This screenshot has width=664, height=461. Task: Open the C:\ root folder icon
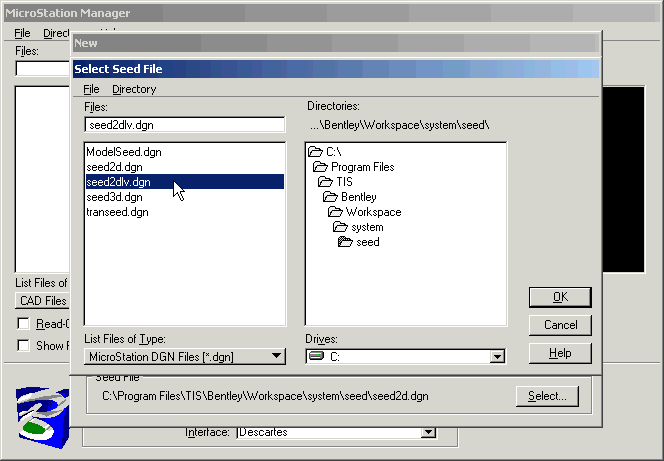point(315,152)
